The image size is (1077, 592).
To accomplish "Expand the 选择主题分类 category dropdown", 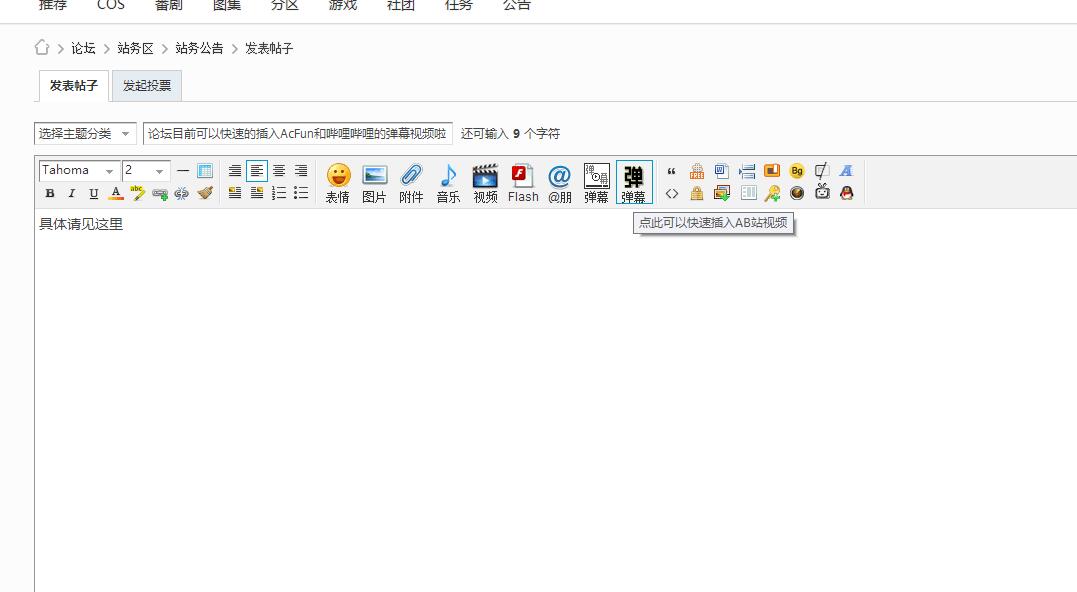I will click(x=85, y=133).
